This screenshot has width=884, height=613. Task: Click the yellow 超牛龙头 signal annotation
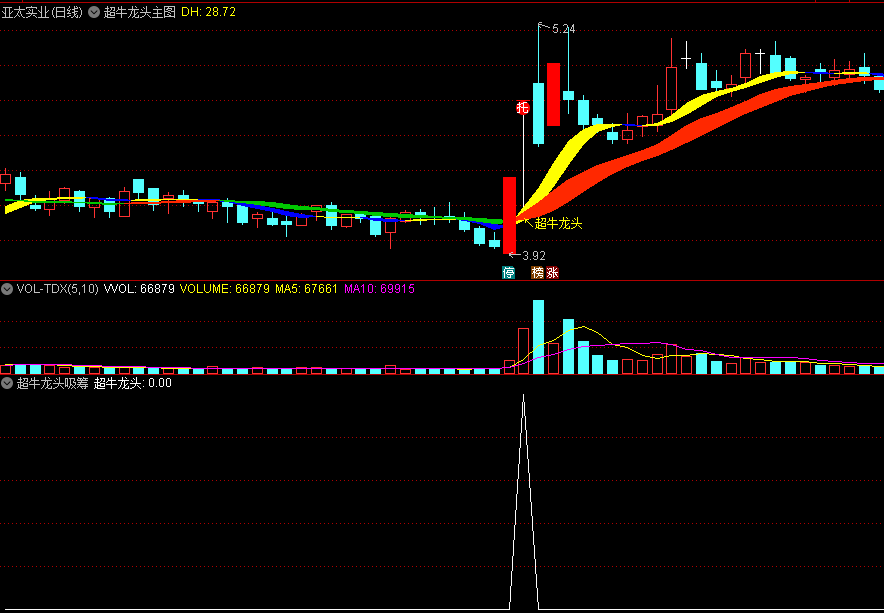pos(558,224)
